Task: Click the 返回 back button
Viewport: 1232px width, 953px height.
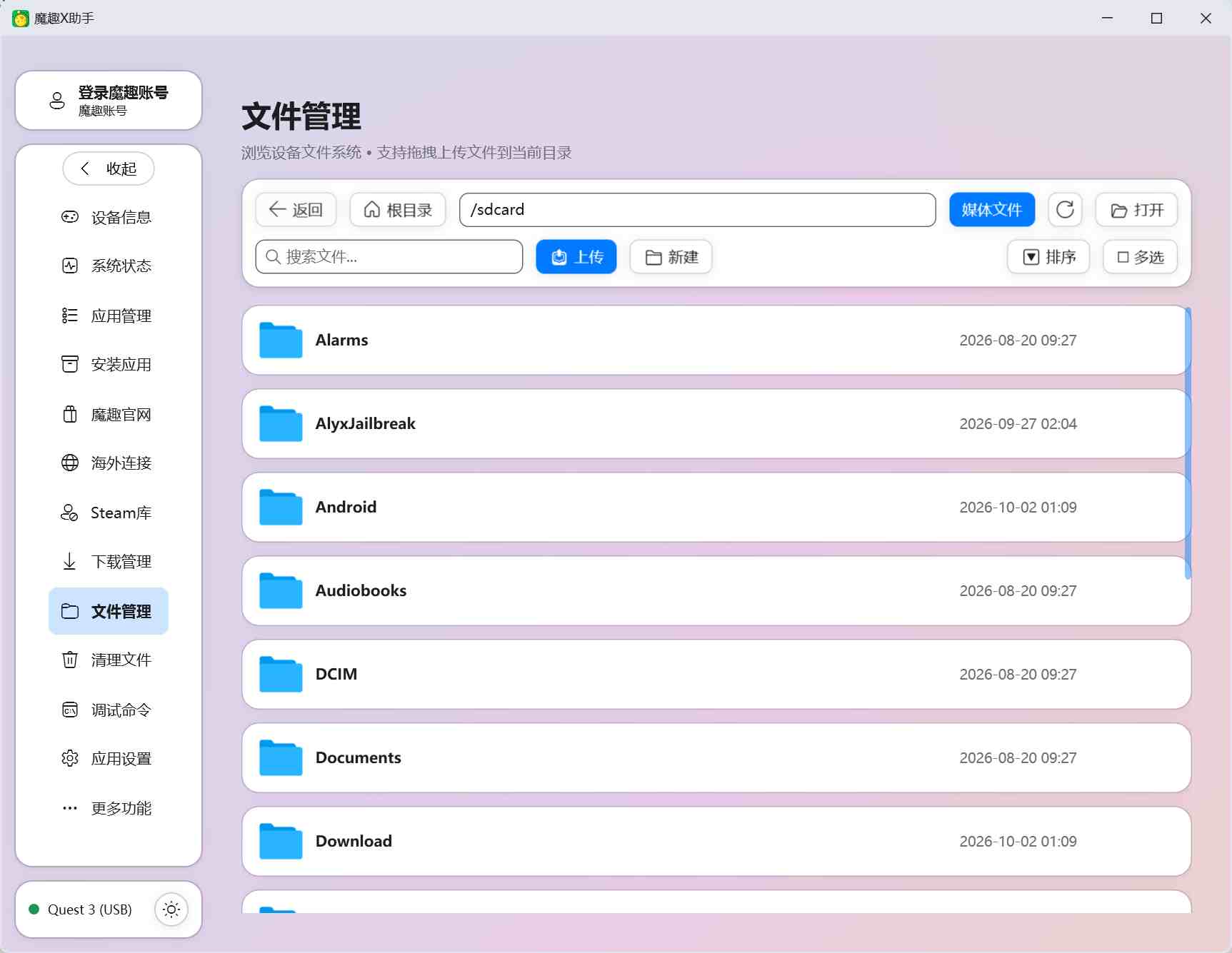Action: (x=296, y=210)
